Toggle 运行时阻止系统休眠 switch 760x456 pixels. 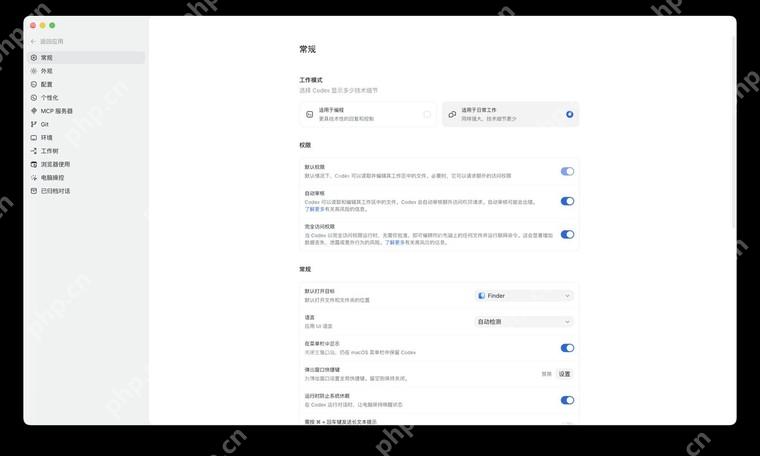[x=567, y=400]
